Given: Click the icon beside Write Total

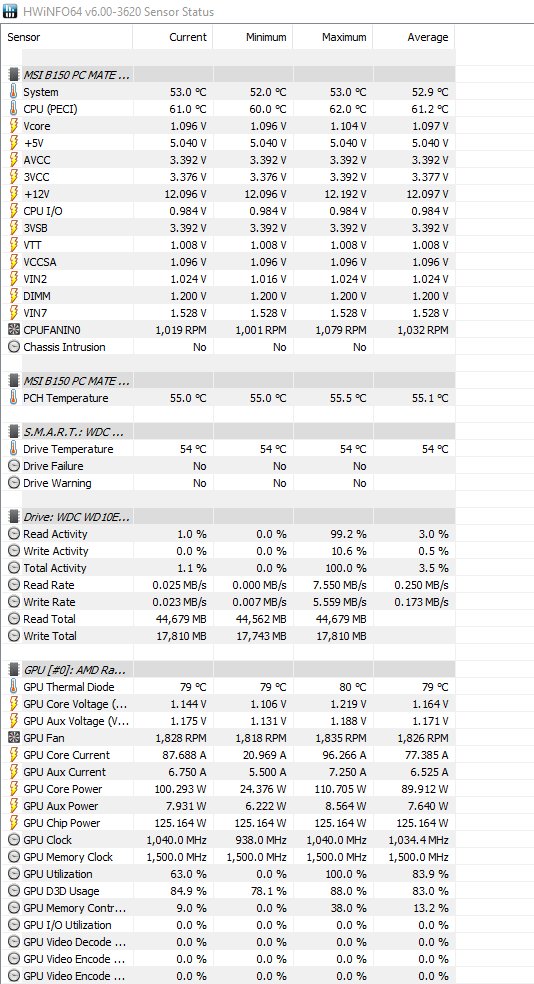Looking at the screenshot, I should [x=14, y=636].
